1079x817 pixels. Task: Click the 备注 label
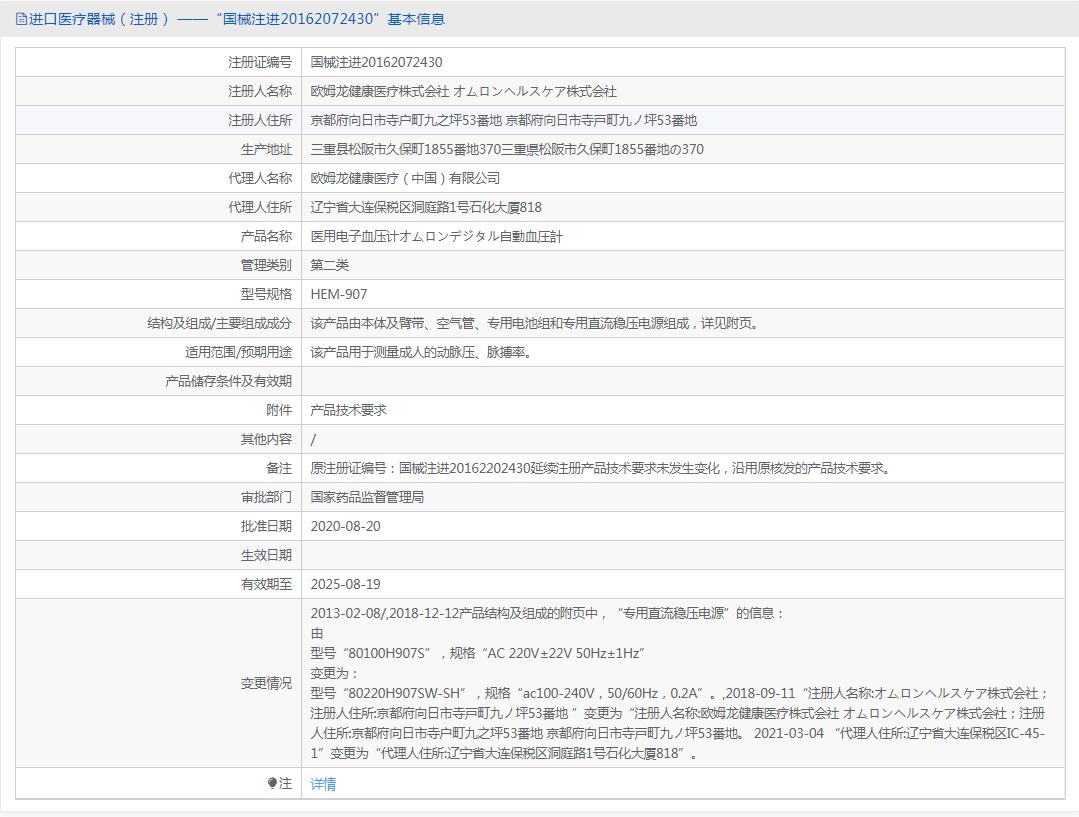pos(279,468)
